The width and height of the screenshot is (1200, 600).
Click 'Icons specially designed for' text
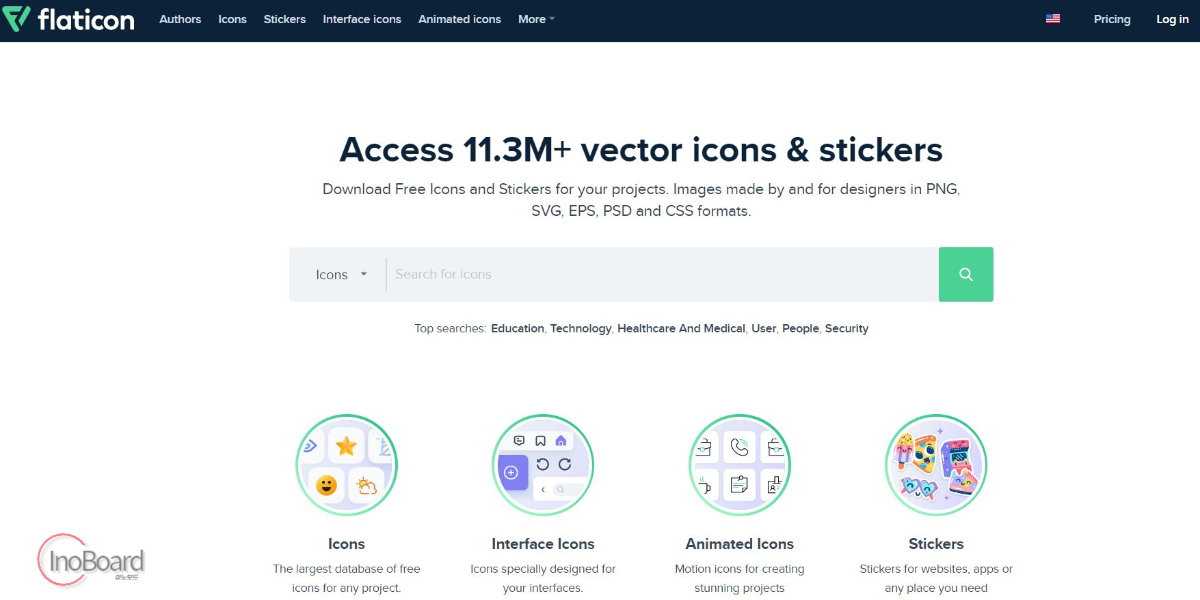tap(543, 569)
